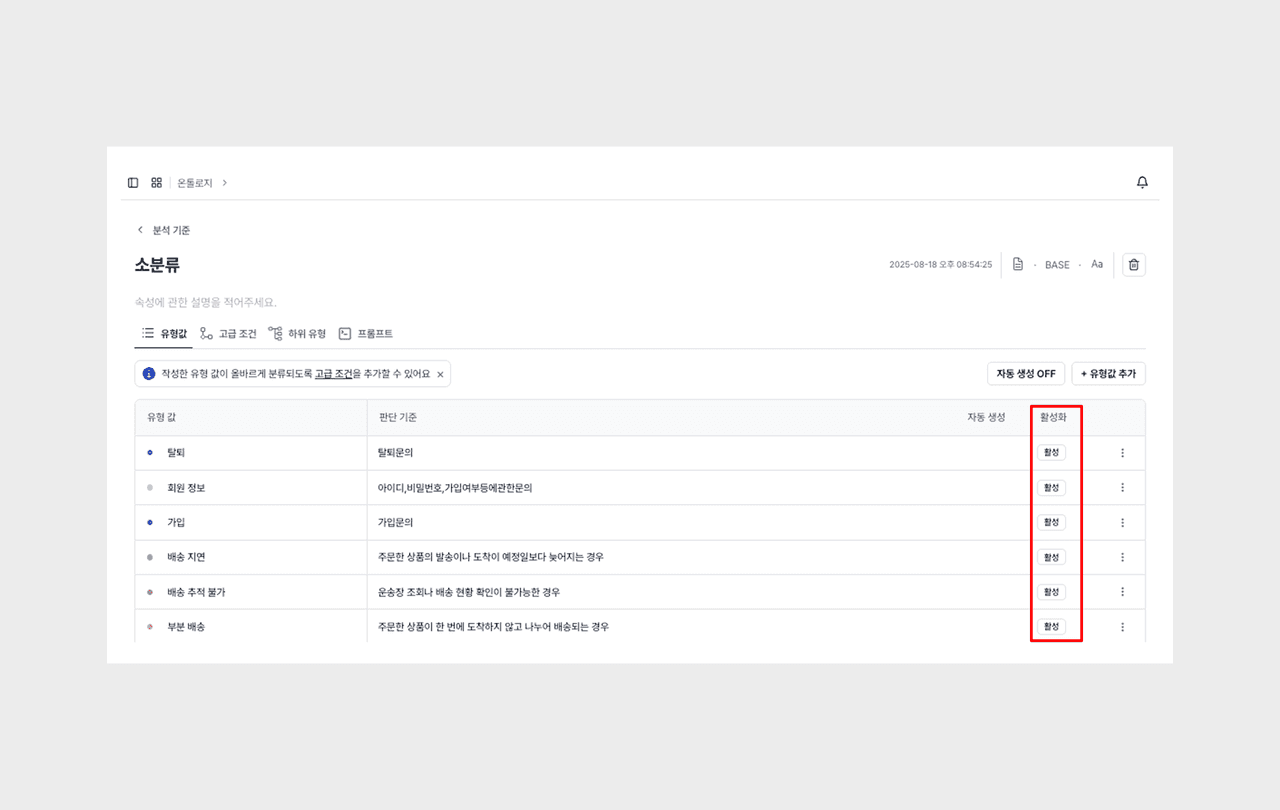Image resolution: width=1280 pixels, height=810 pixels.
Task: Click criteria text about 예정일보다 늦어지는 경우
Action: (490, 557)
